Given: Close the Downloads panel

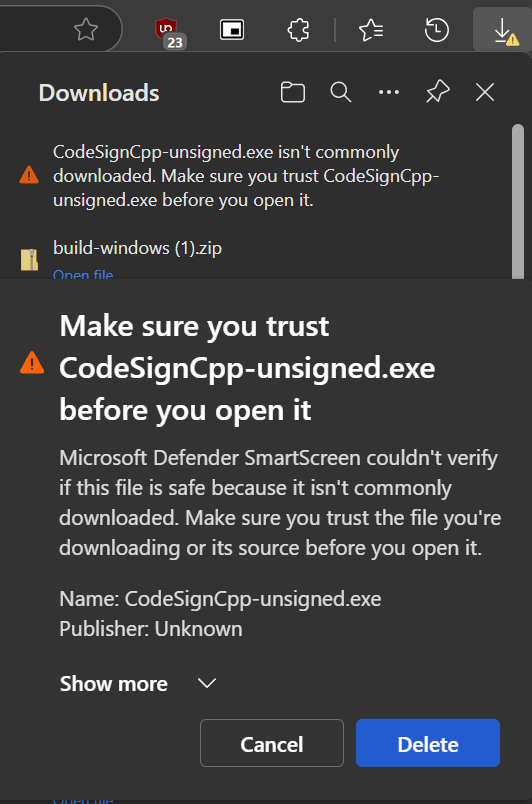Looking at the screenshot, I should 485,92.
